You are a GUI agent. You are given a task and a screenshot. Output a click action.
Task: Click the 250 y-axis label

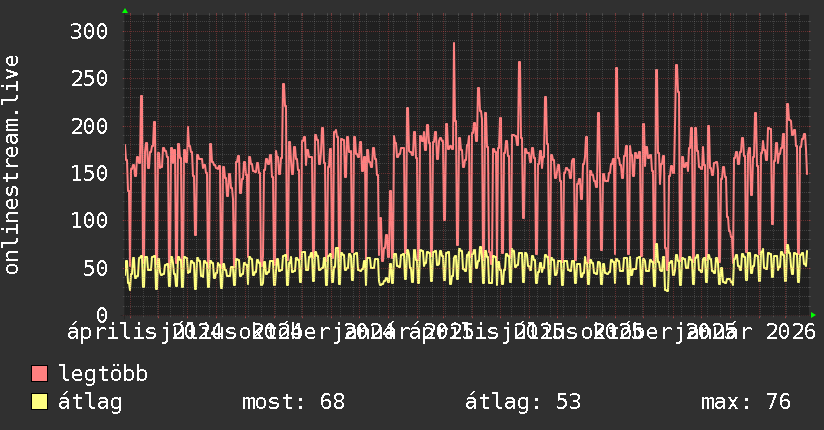(x=89, y=79)
